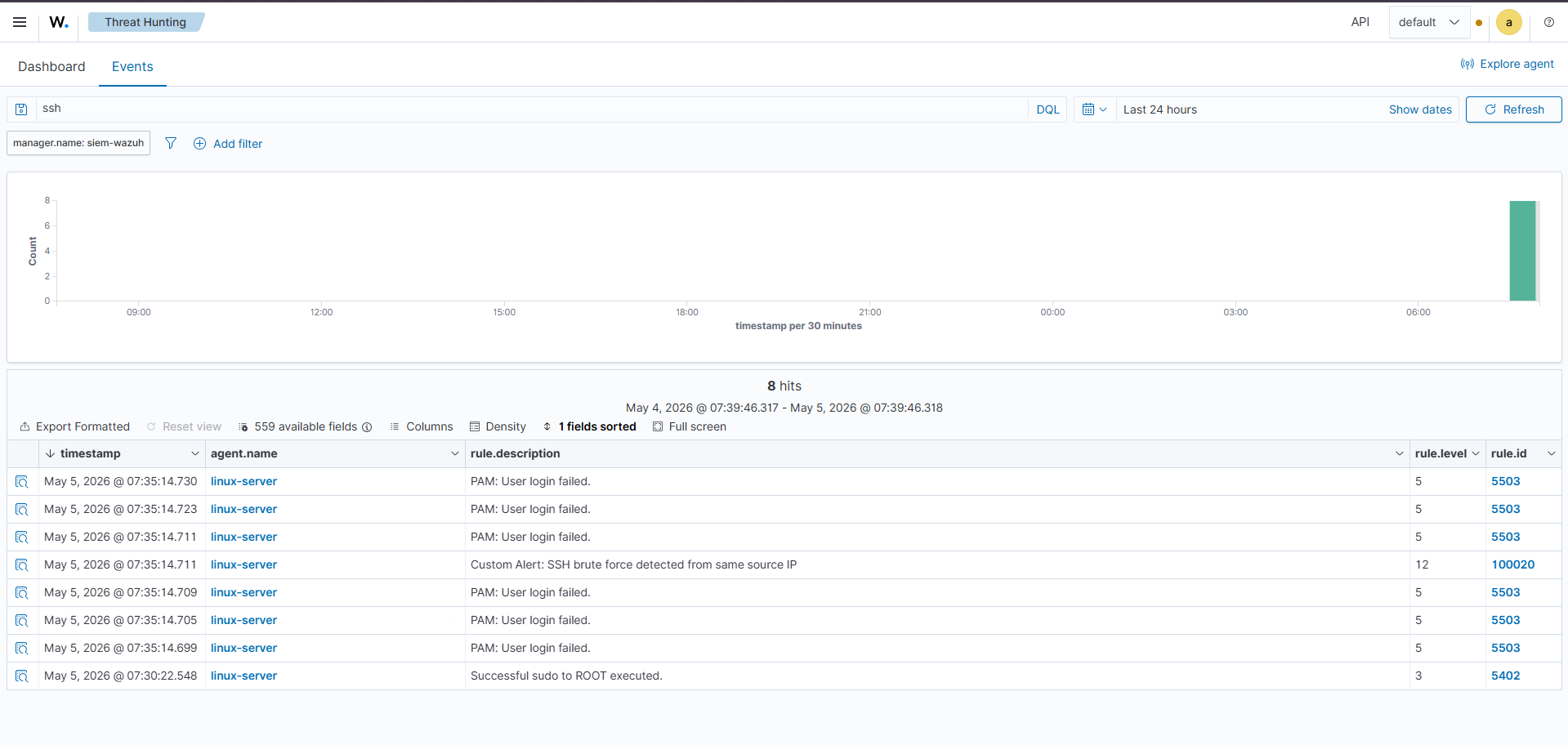The width and height of the screenshot is (1568, 745).
Task: Open linux-server agent in the brute force row
Action: pos(243,564)
